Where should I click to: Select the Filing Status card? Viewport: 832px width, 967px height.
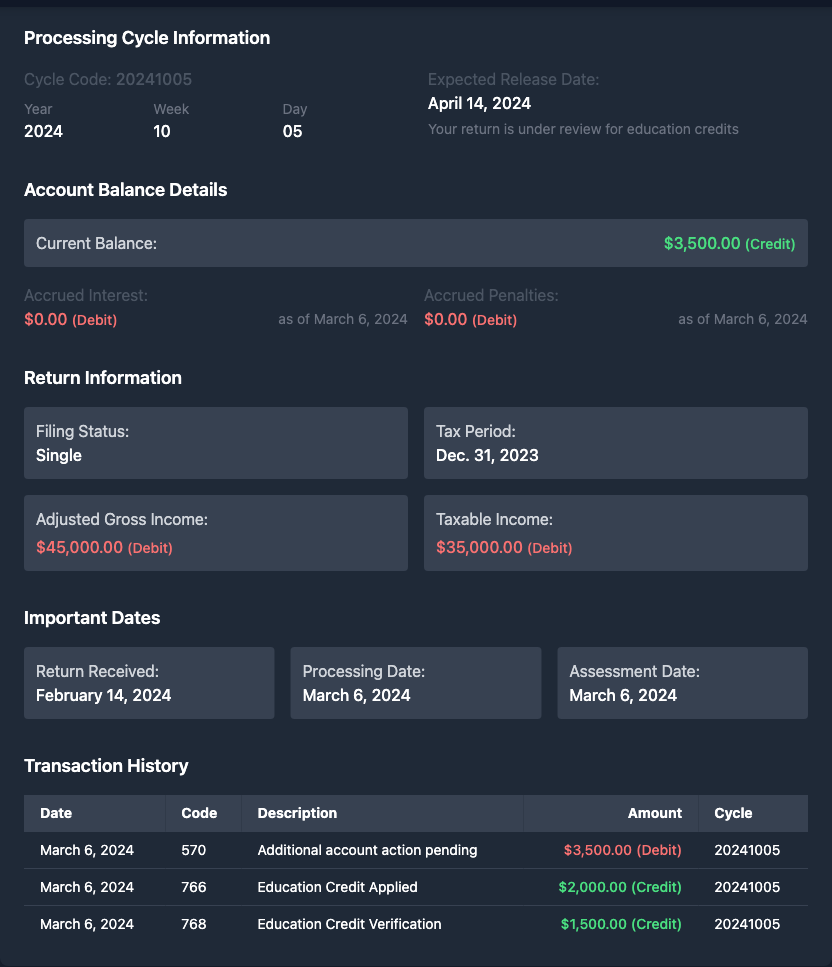click(215, 443)
